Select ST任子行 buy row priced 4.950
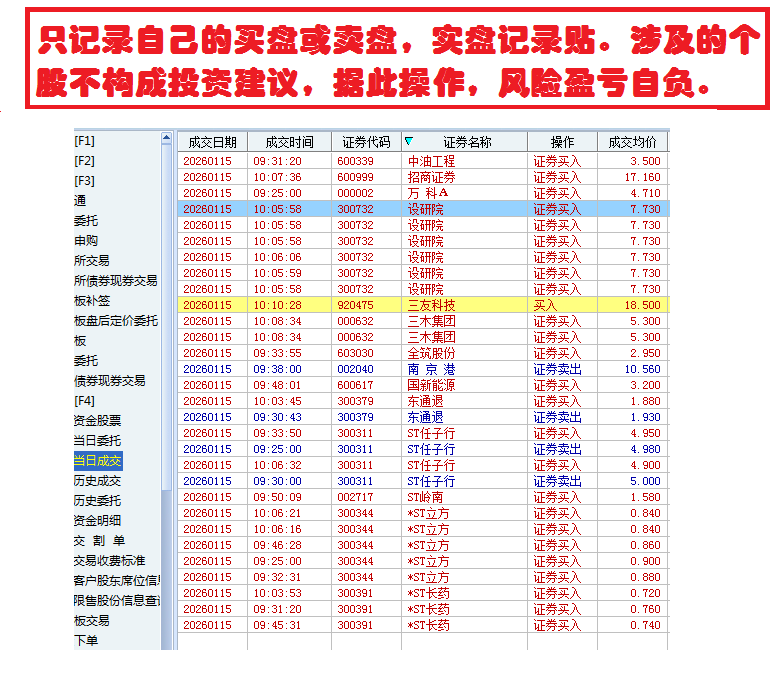784x699 pixels. coord(423,433)
